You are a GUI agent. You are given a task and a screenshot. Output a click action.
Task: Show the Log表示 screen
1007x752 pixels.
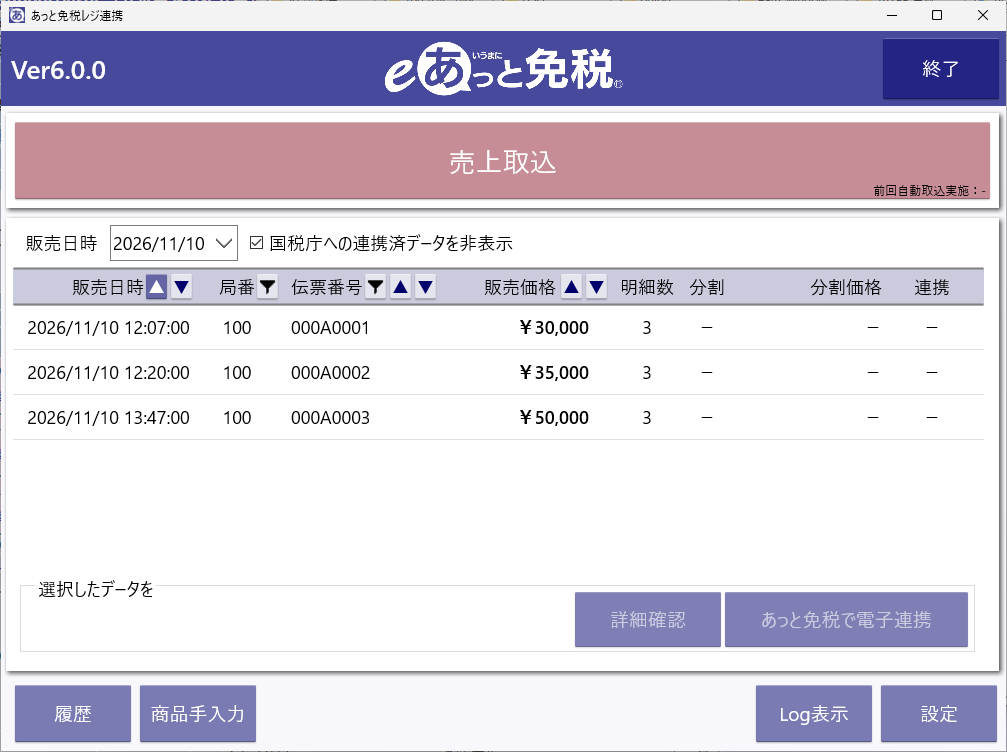[814, 713]
